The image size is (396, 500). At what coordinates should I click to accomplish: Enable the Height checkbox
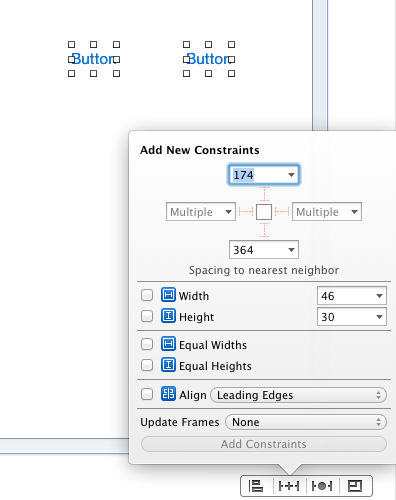pyautogui.click(x=147, y=316)
